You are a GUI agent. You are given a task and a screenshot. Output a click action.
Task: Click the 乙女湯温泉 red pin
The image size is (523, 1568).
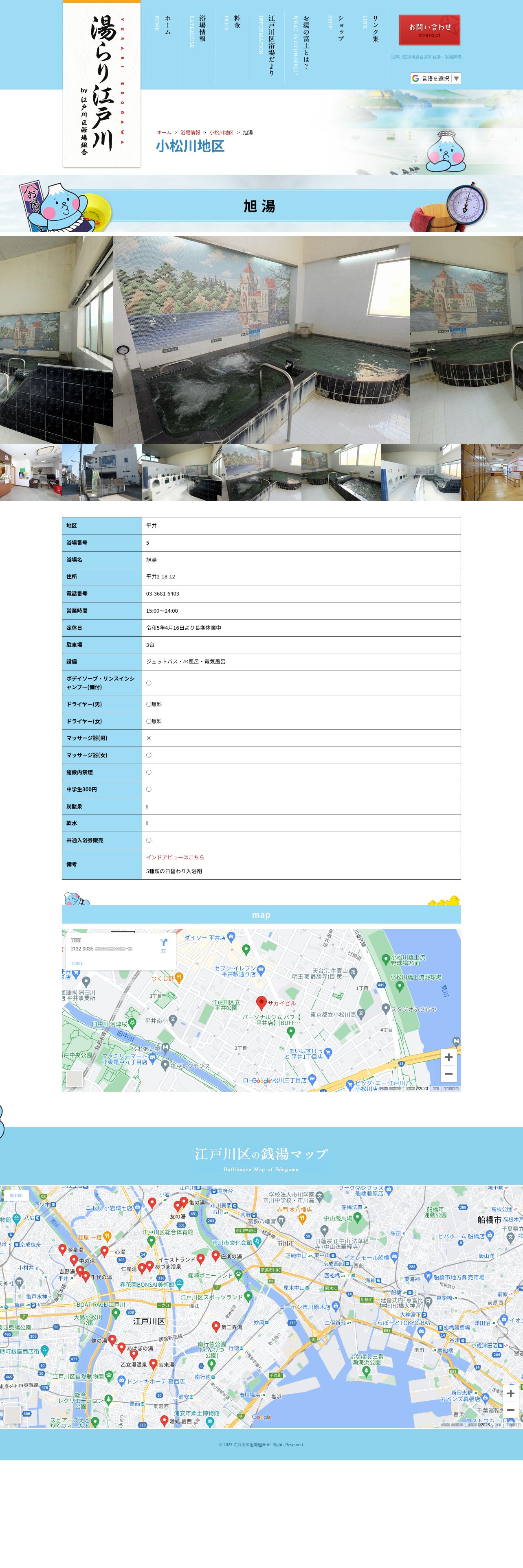(x=134, y=1354)
